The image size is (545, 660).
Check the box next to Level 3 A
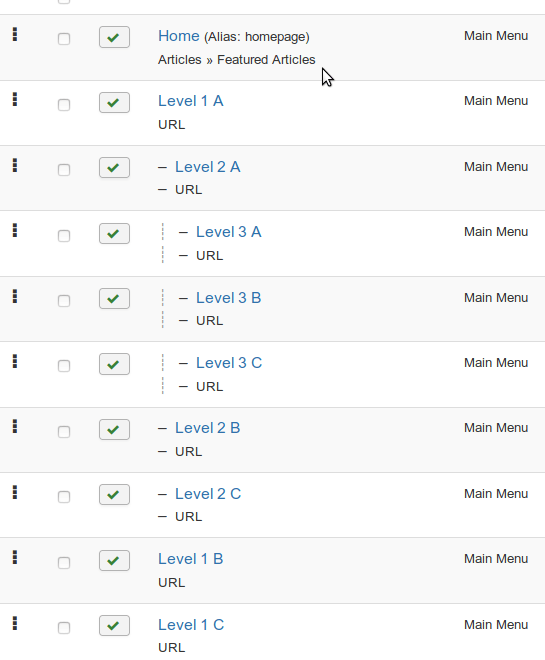coord(64,236)
